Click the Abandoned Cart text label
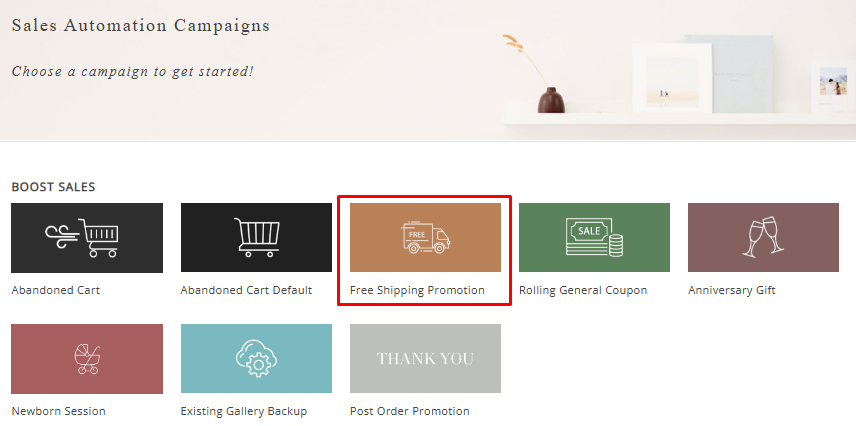856x426 pixels. coord(56,290)
